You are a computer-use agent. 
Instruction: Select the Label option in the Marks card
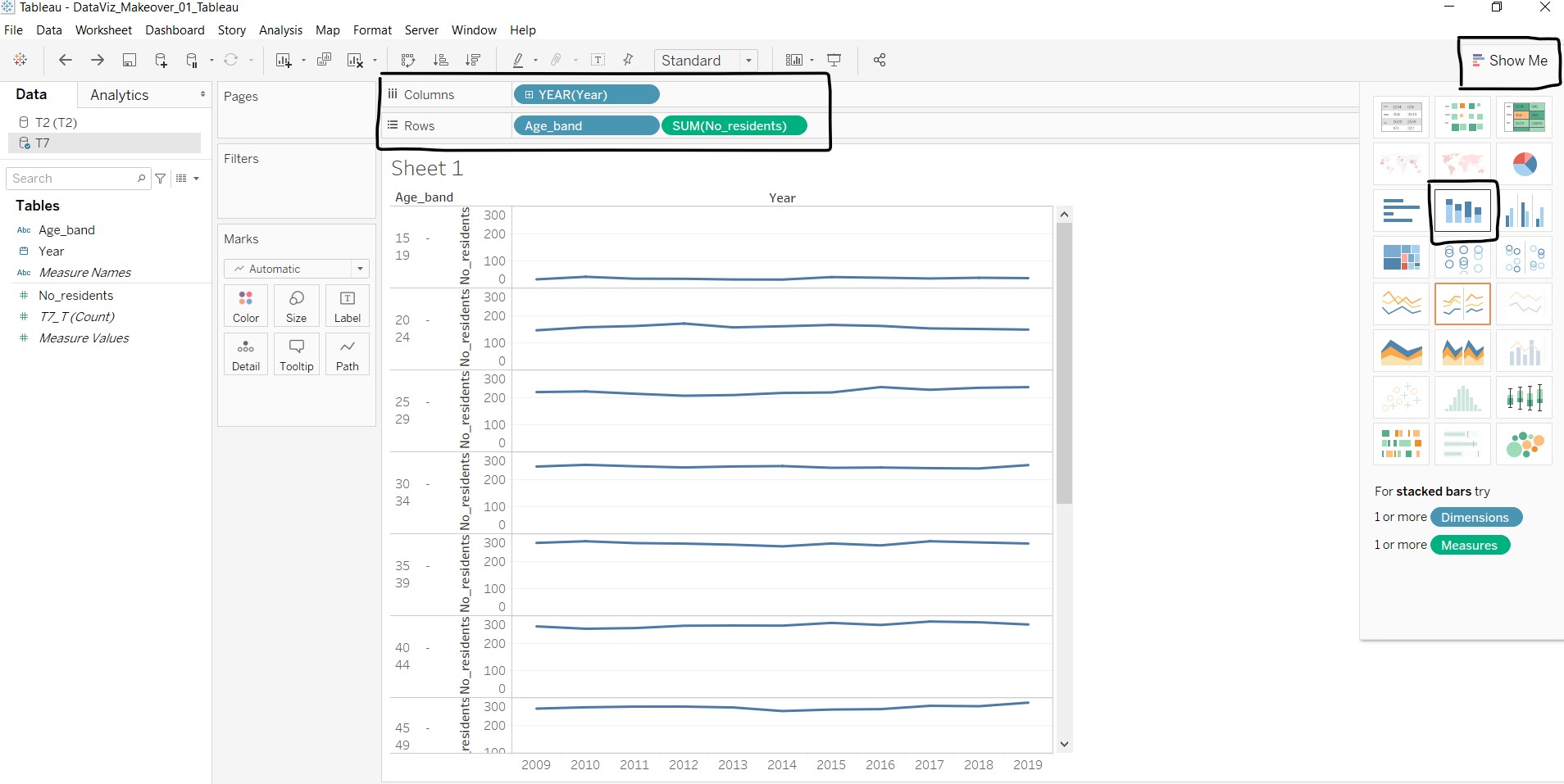click(x=347, y=306)
